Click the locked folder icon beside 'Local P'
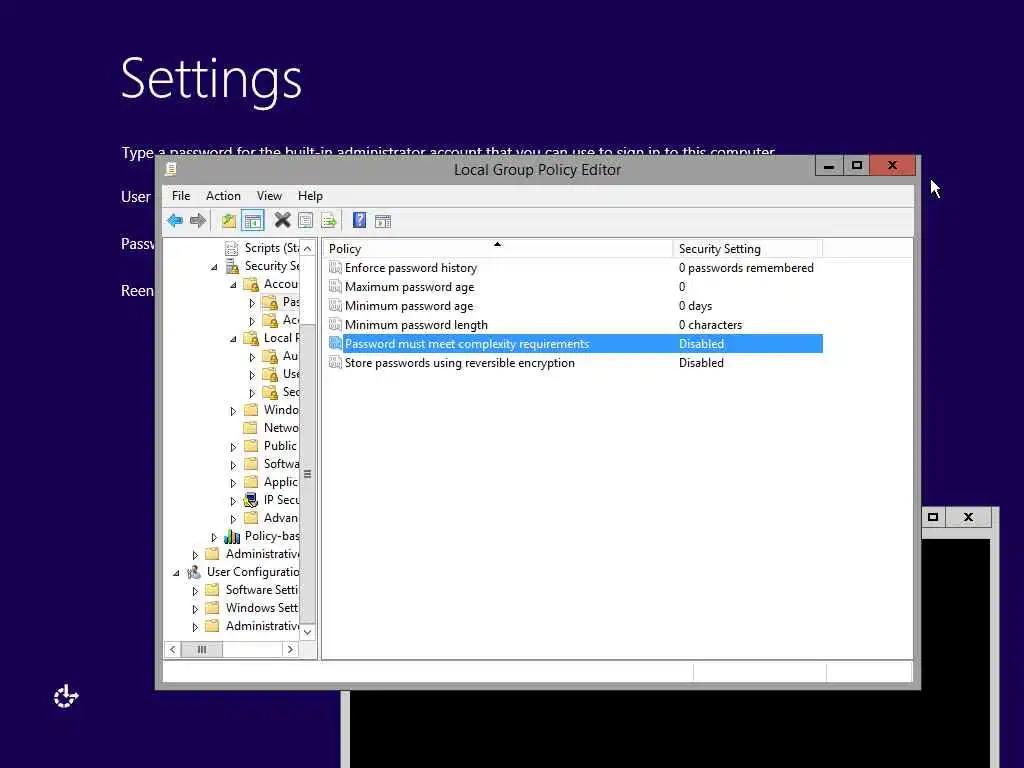 click(251, 338)
